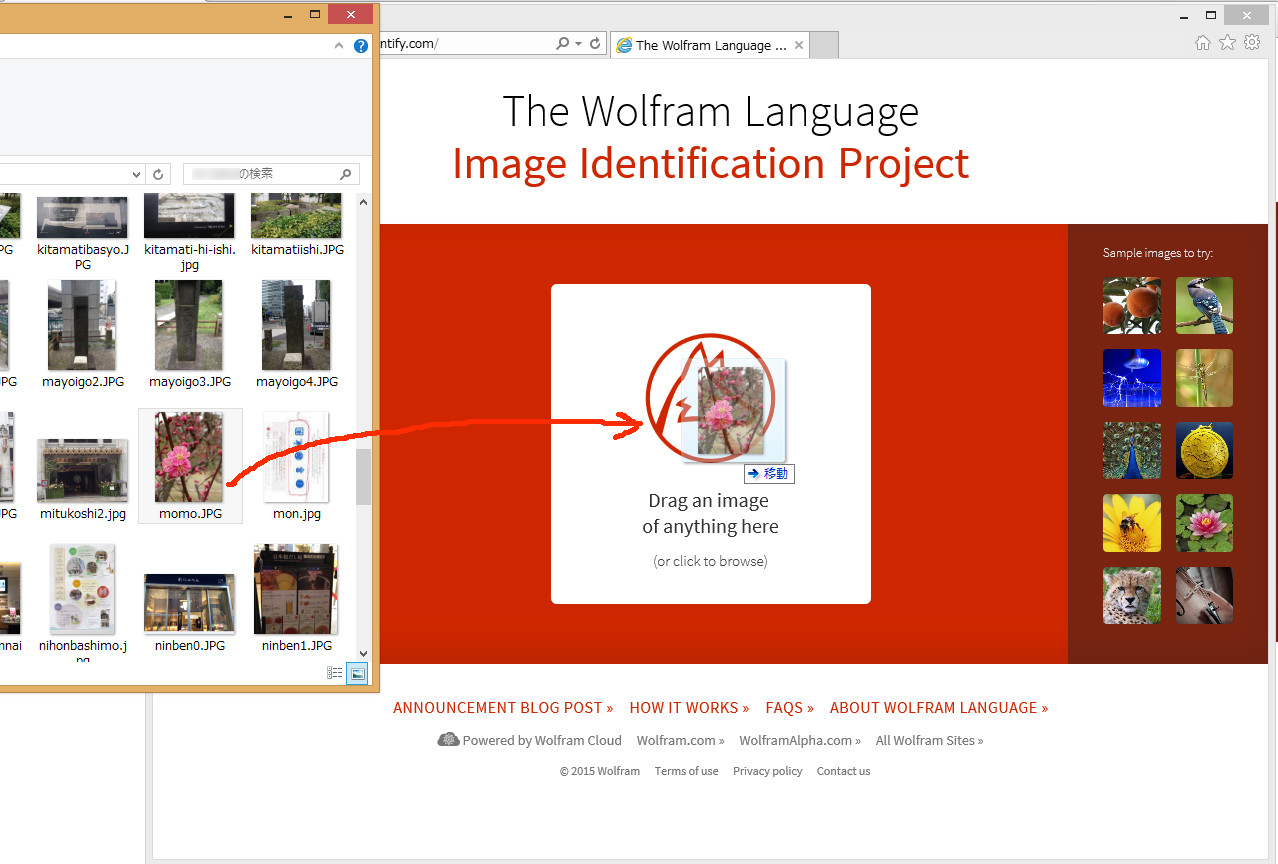This screenshot has height=864, width=1278.
Task: Open the FAQS link
Action: [790, 708]
